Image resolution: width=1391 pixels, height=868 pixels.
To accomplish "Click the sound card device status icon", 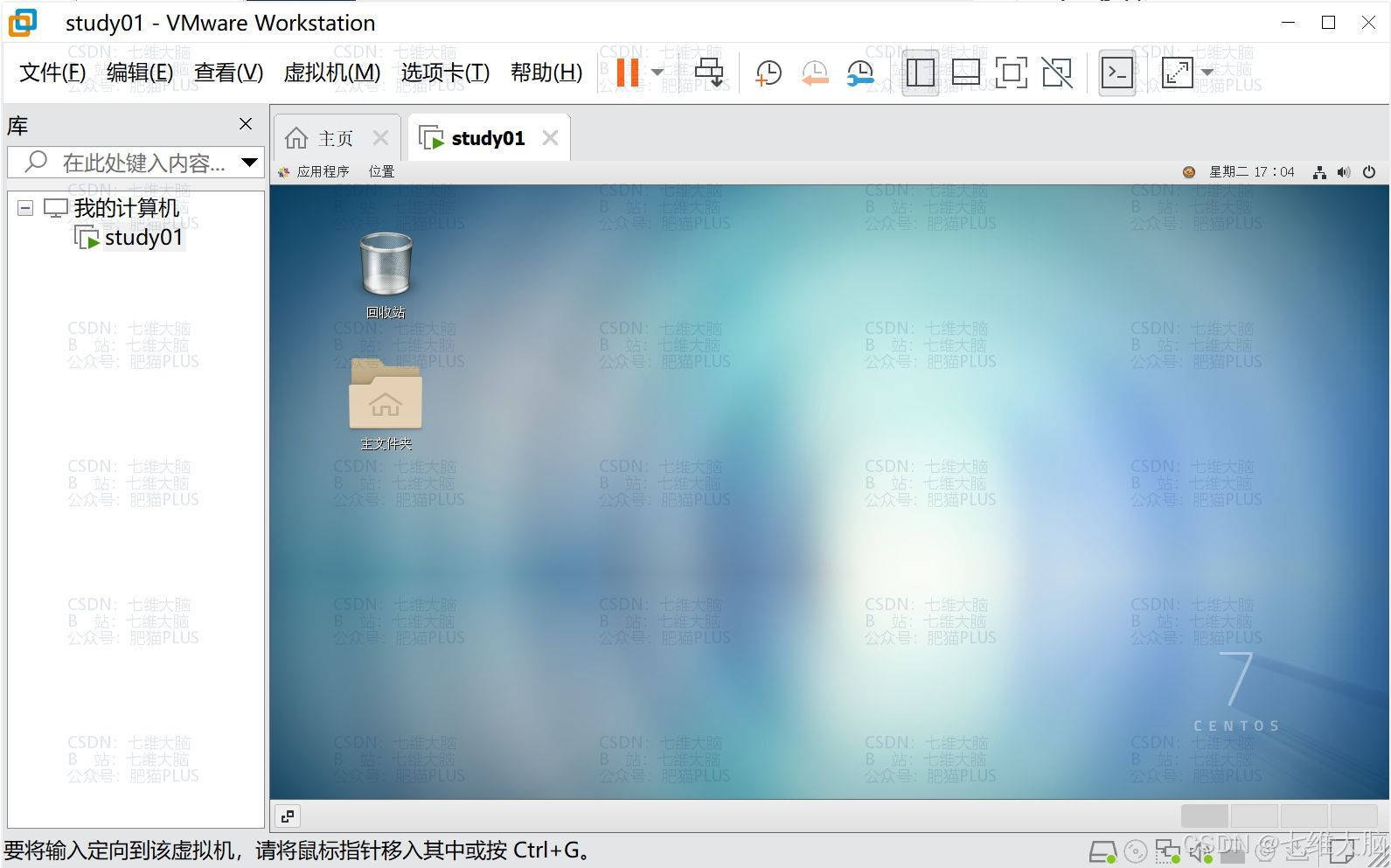I will coord(1200,851).
